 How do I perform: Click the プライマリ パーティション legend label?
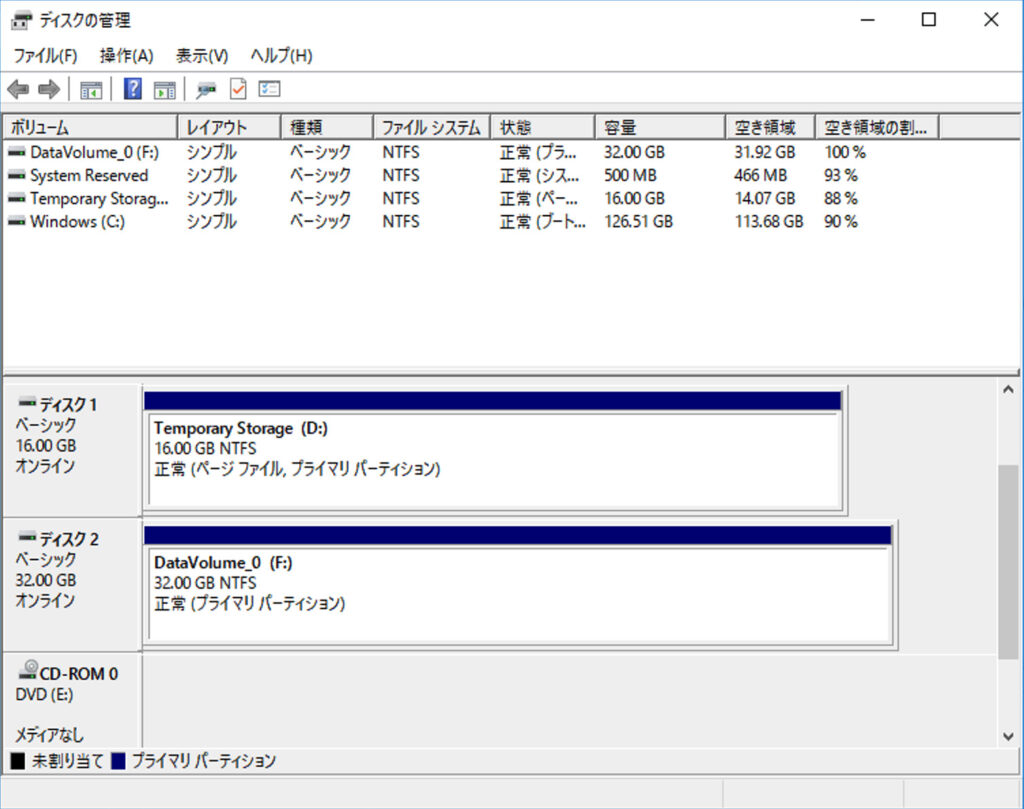tap(204, 761)
